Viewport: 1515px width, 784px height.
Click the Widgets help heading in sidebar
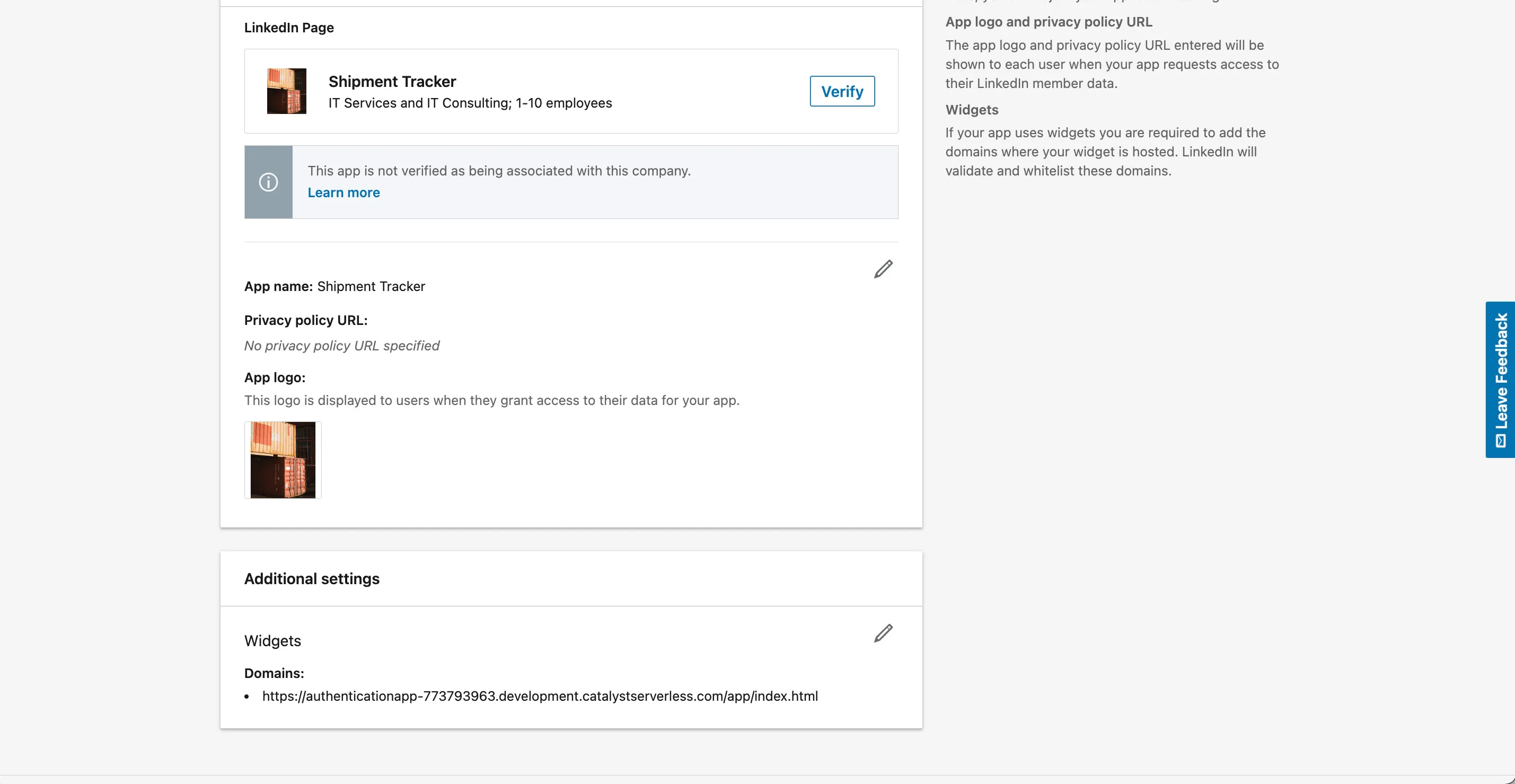click(972, 109)
